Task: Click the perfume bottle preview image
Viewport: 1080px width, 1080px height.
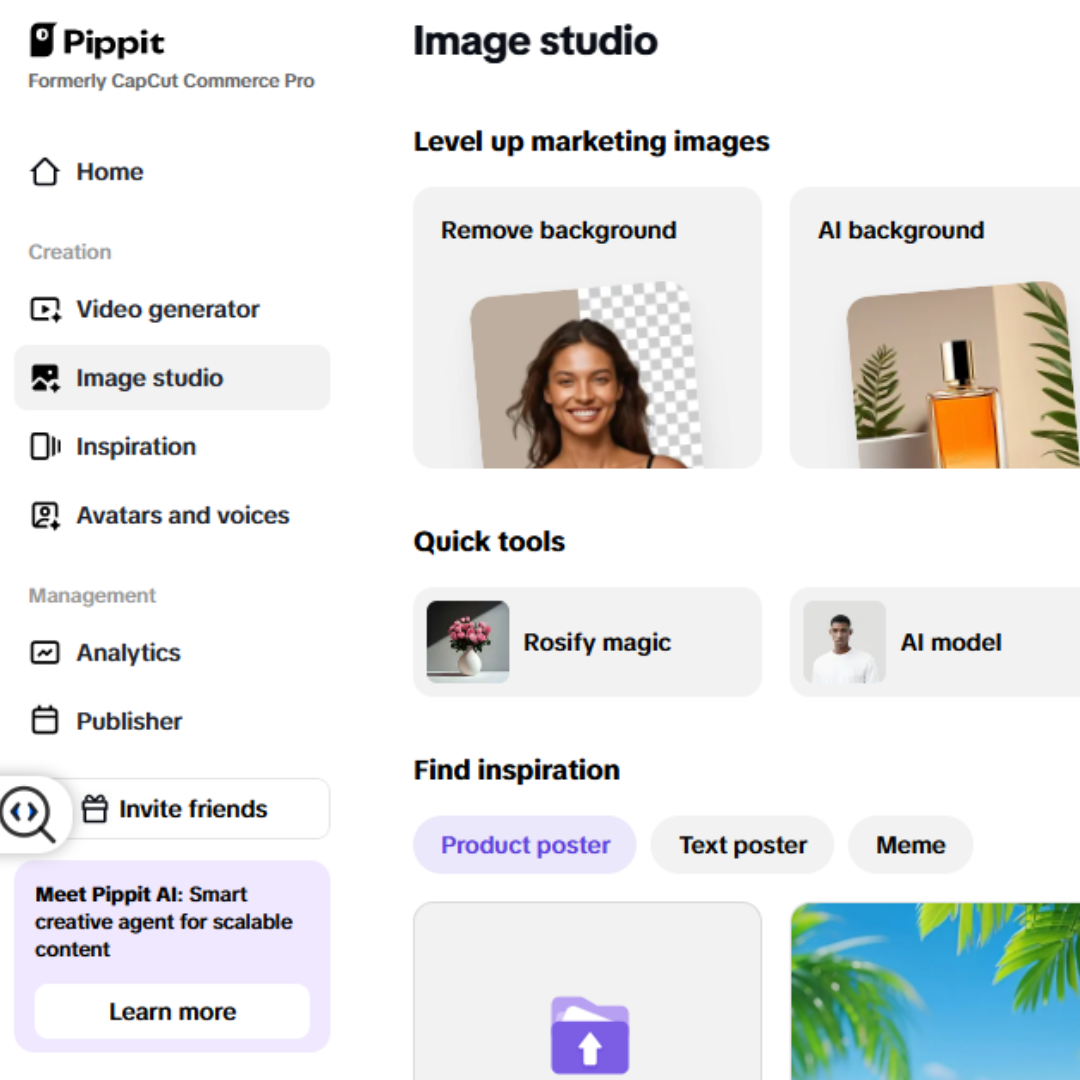Action: [x=963, y=375]
